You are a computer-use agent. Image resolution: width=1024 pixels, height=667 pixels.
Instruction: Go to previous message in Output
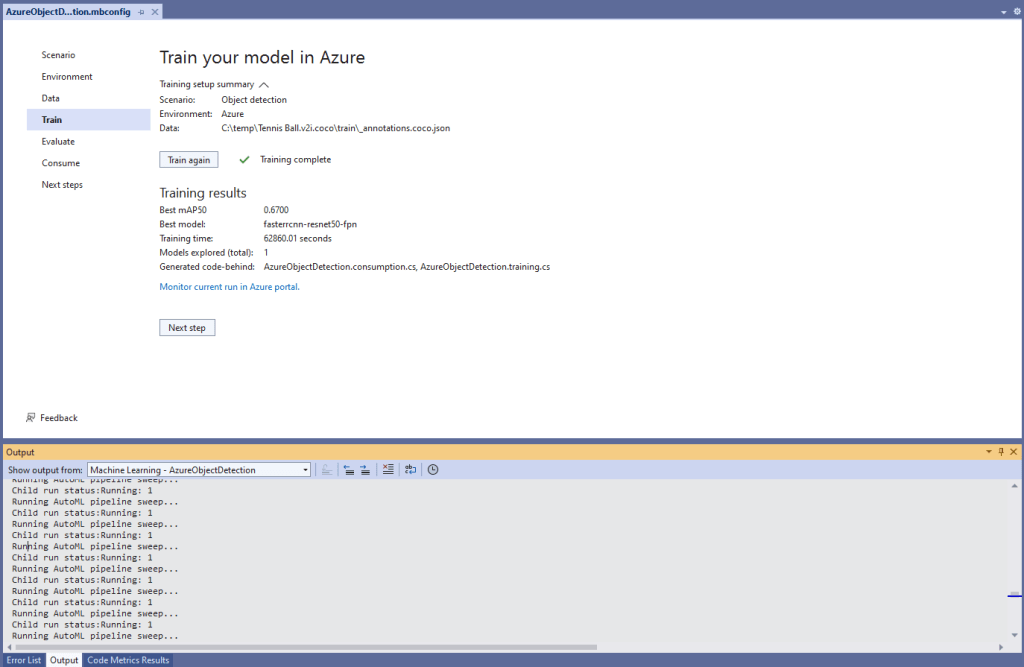tap(348, 469)
